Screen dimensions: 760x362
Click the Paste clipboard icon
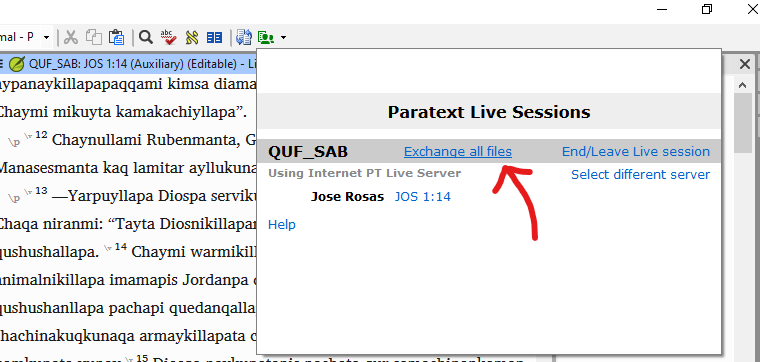pos(116,37)
